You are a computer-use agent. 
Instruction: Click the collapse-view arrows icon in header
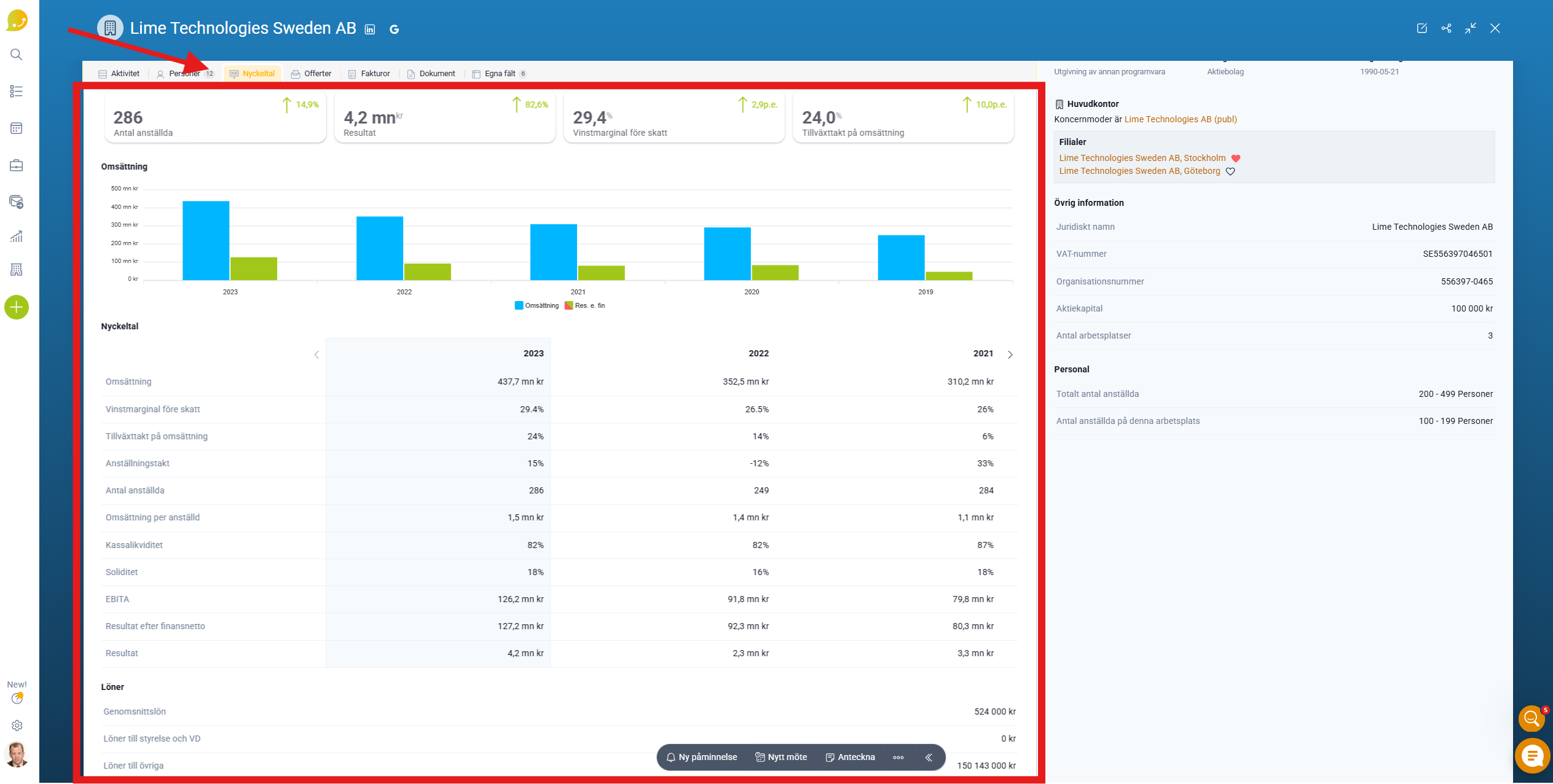[1471, 28]
